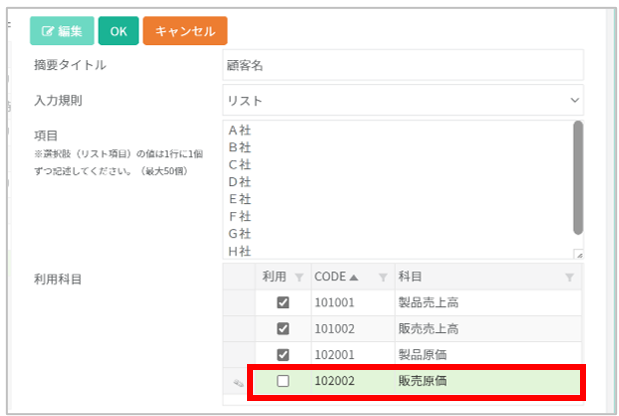Open the 入力規則 dropdown showing リスト
The image size is (619, 416).
(402, 100)
